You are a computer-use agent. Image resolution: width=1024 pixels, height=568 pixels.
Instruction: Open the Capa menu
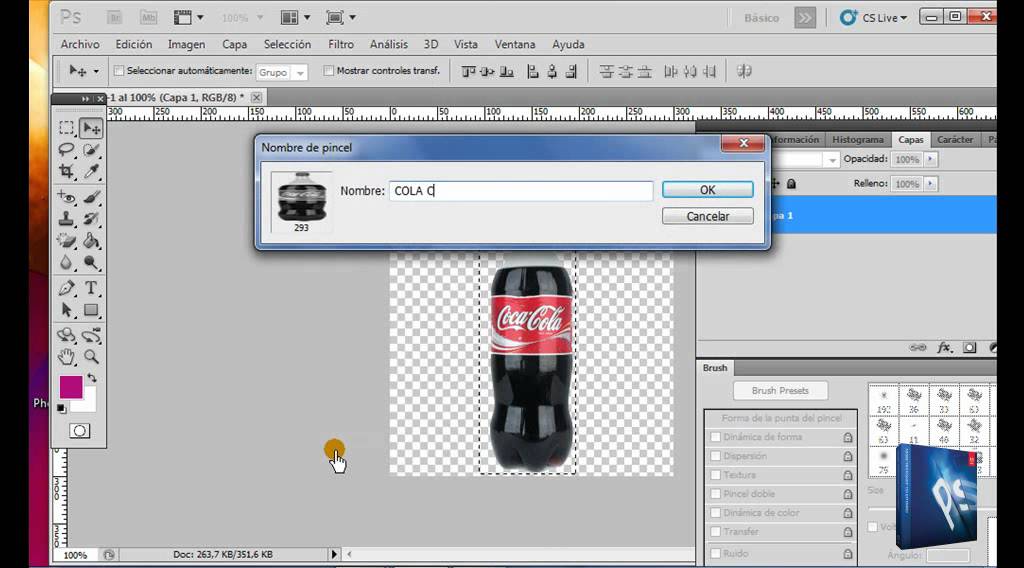[x=234, y=44]
